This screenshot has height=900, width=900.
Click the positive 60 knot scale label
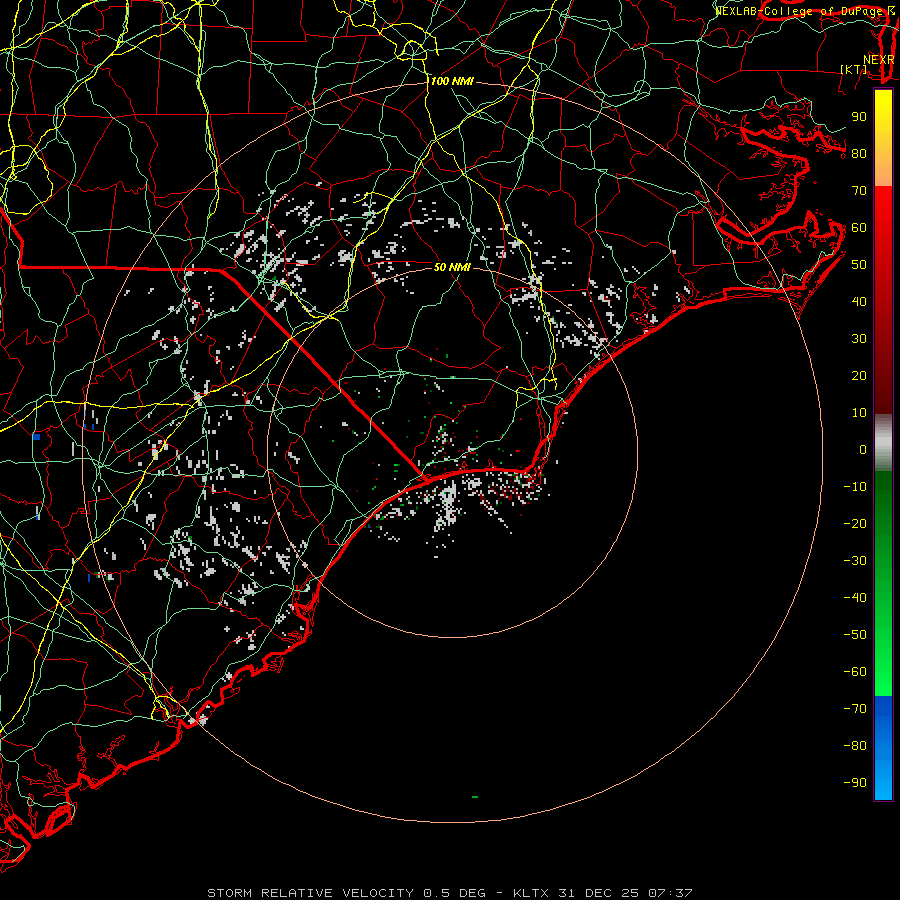coord(859,227)
